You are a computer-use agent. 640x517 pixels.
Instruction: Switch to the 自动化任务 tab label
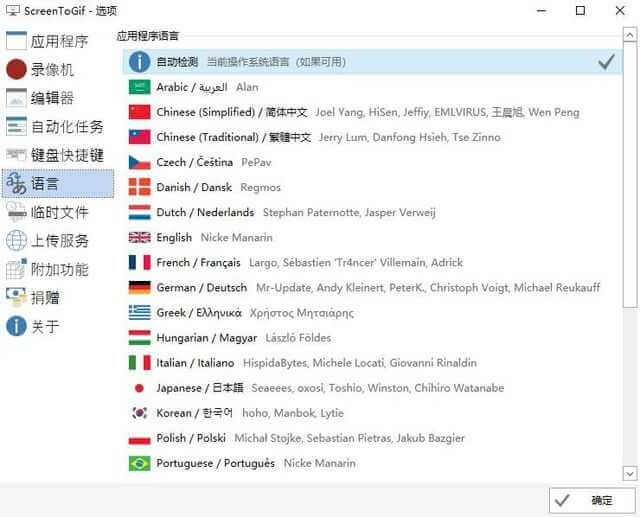tap(67, 127)
